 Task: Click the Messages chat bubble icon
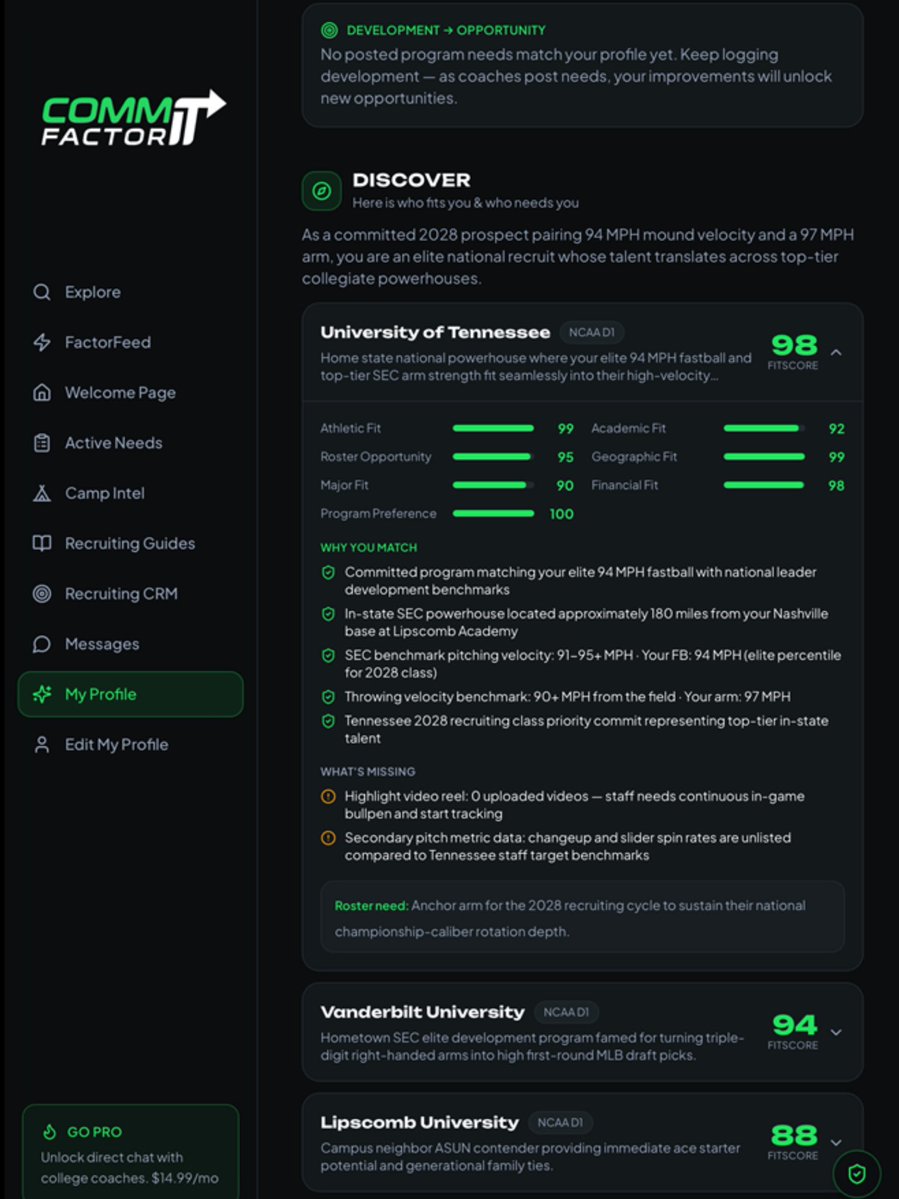[x=42, y=644]
